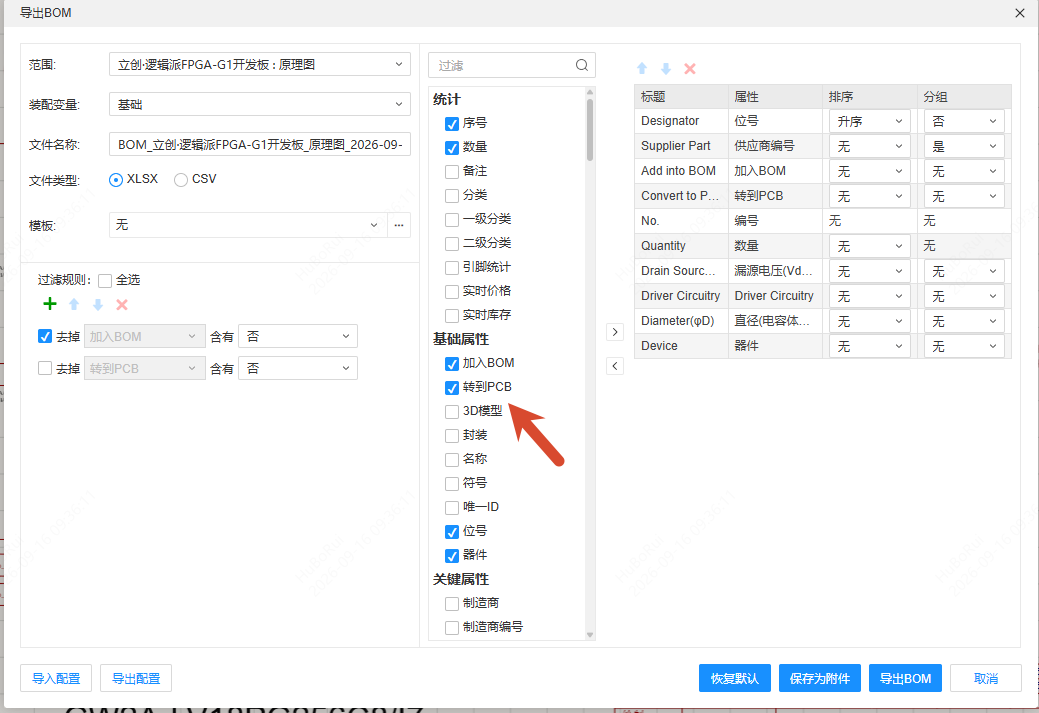
Task: Remove property with left arrow button
Action: pyautogui.click(x=615, y=366)
